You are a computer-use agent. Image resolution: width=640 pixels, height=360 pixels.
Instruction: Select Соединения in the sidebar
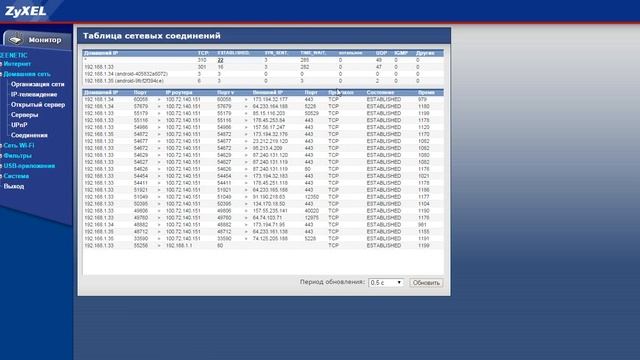(x=29, y=136)
